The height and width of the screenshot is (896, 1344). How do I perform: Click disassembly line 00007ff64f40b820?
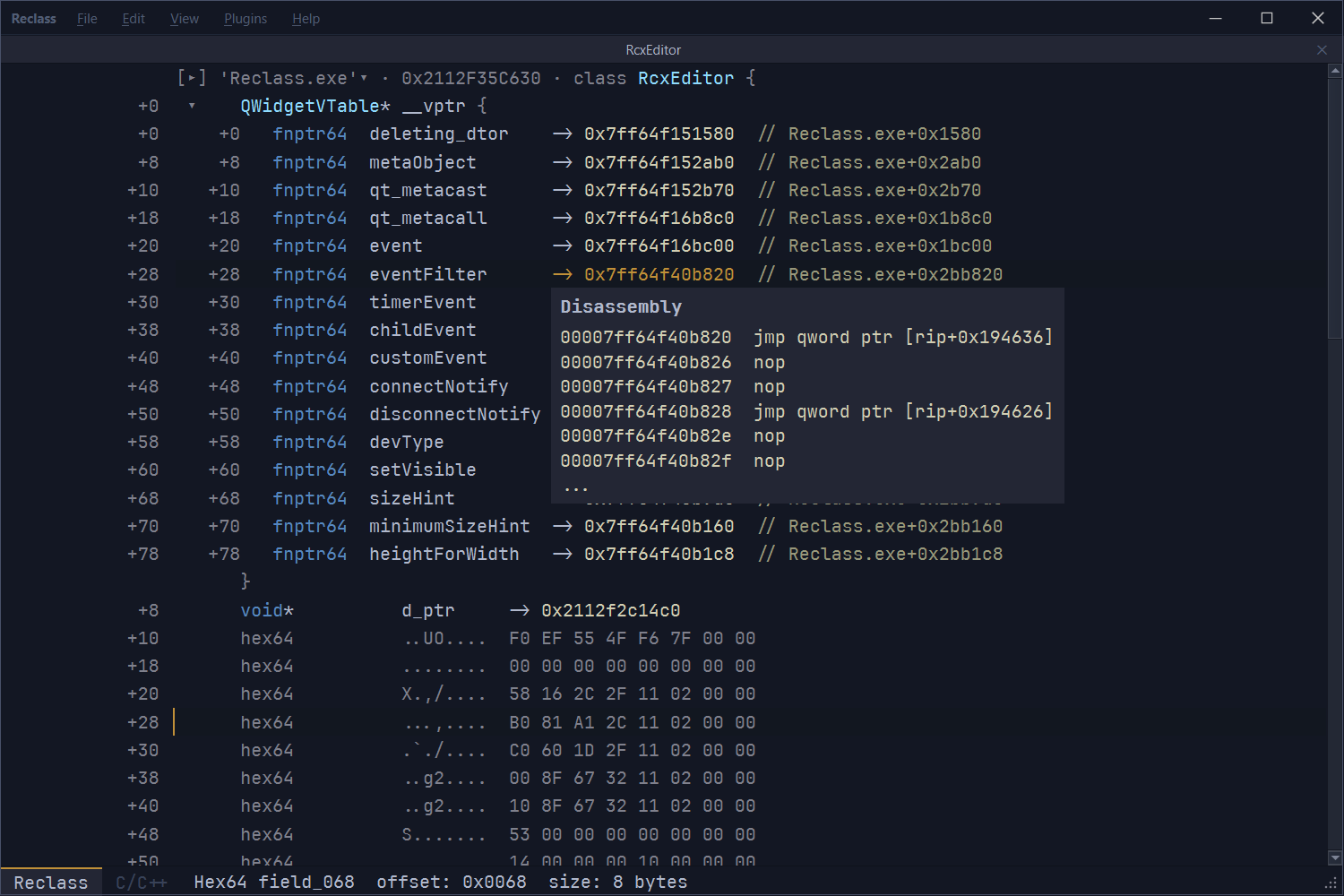[x=806, y=338]
